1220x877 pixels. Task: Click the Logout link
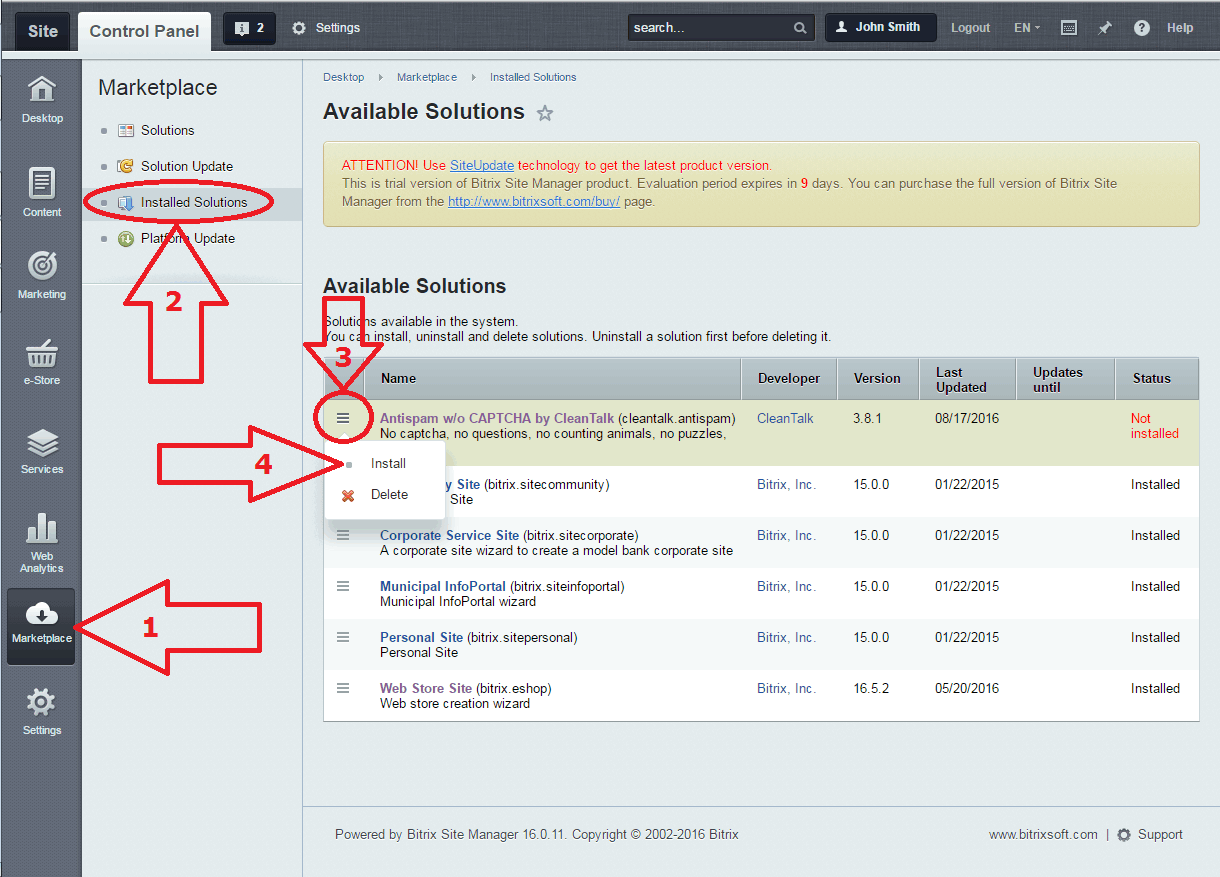point(970,28)
